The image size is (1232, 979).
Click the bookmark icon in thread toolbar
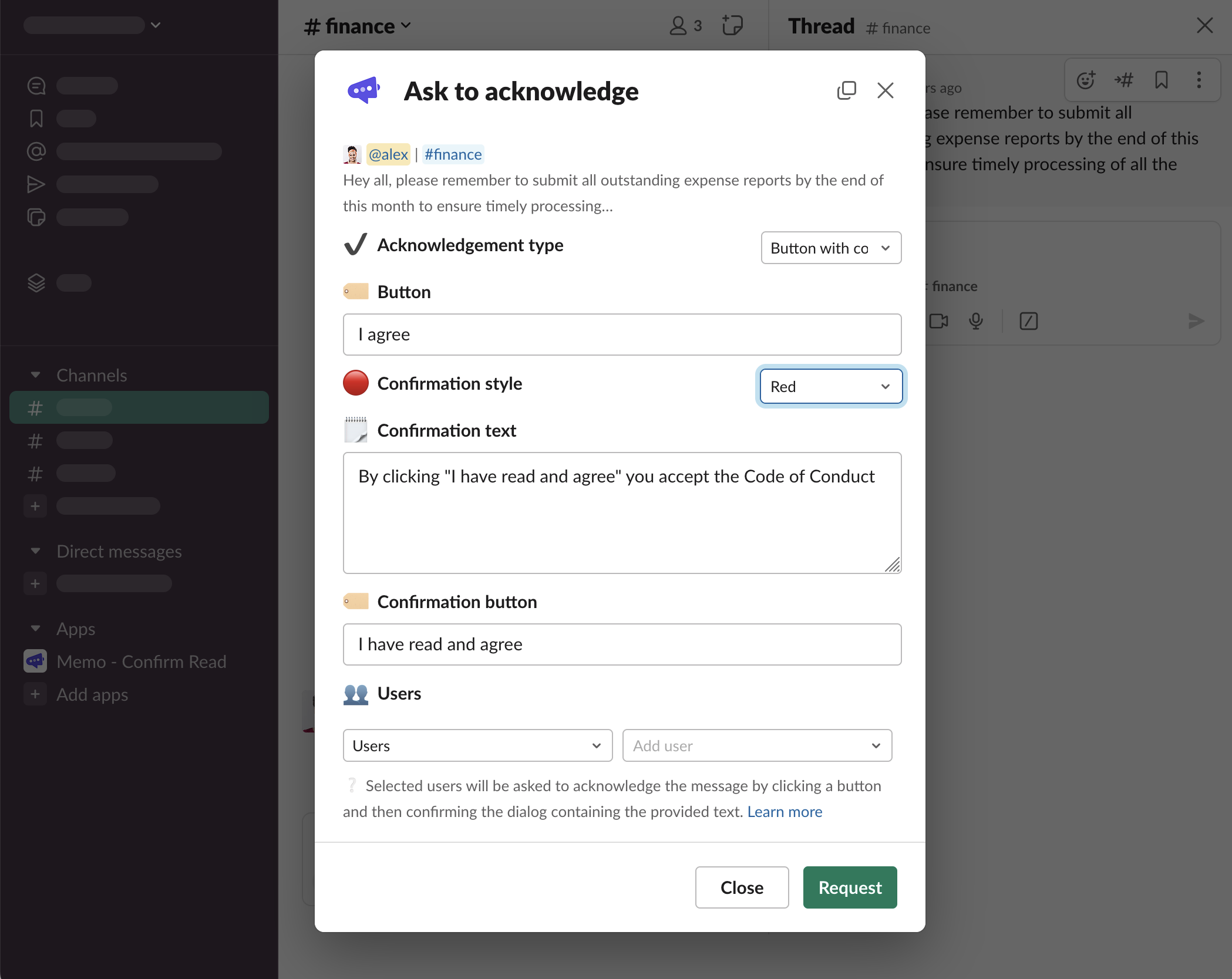tap(1161, 80)
